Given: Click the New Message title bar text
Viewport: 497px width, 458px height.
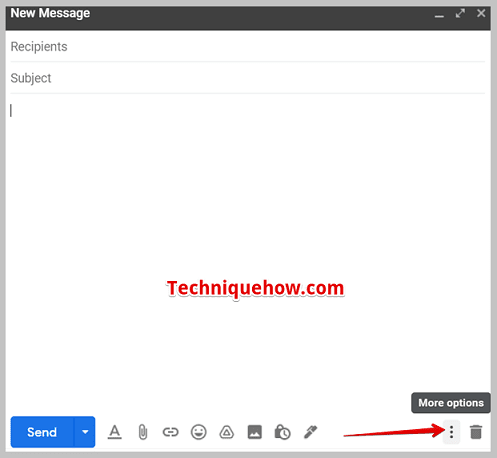Looking at the screenshot, I should tap(50, 13).
